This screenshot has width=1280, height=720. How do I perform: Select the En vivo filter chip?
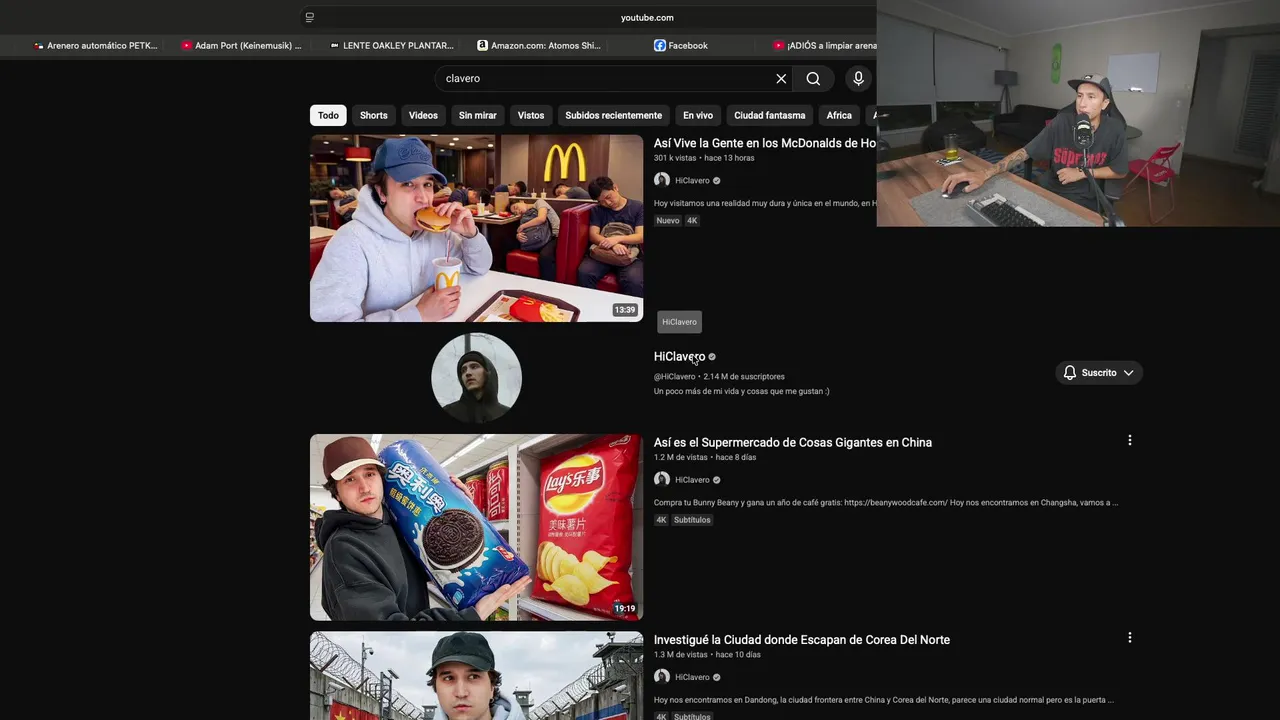pos(698,115)
